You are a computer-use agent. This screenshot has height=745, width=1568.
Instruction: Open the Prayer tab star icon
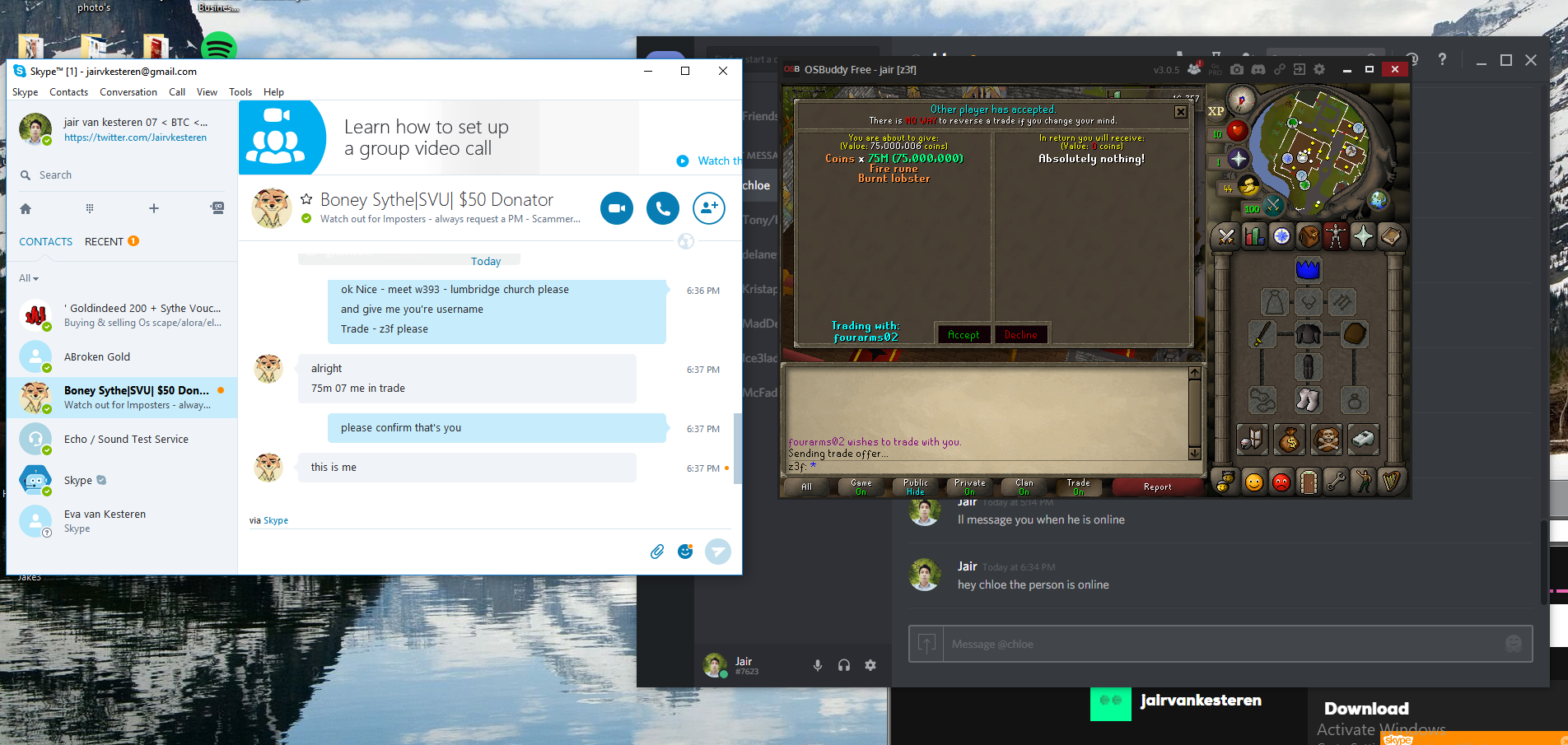point(1363,237)
